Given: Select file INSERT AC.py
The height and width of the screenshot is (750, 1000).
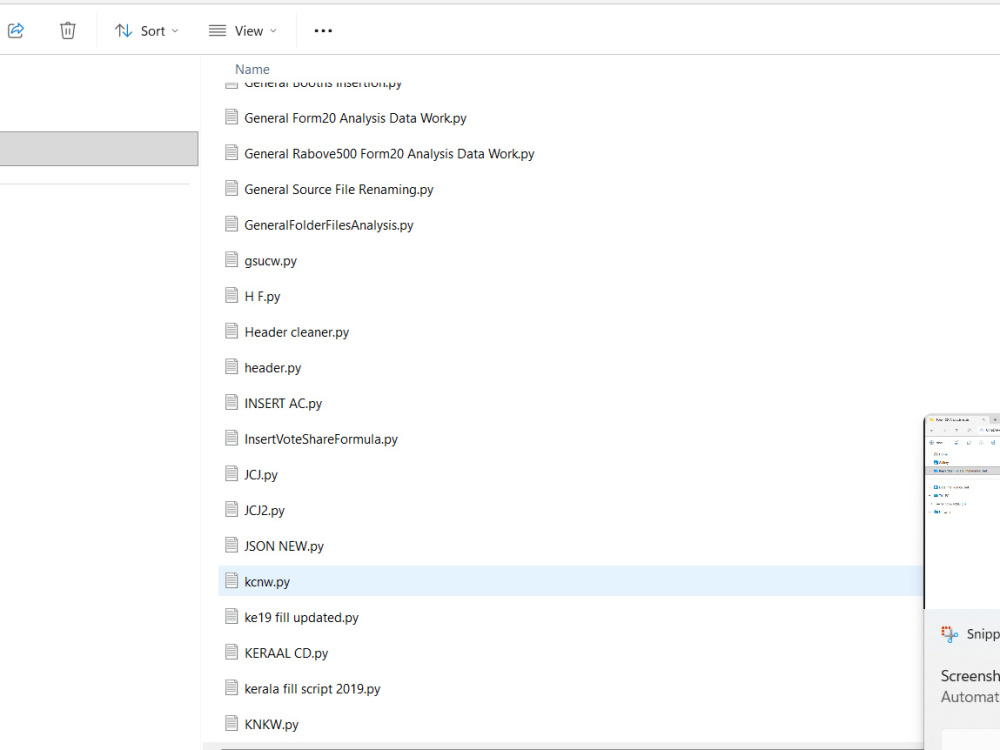Looking at the screenshot, I should click(x=283, y=404).
